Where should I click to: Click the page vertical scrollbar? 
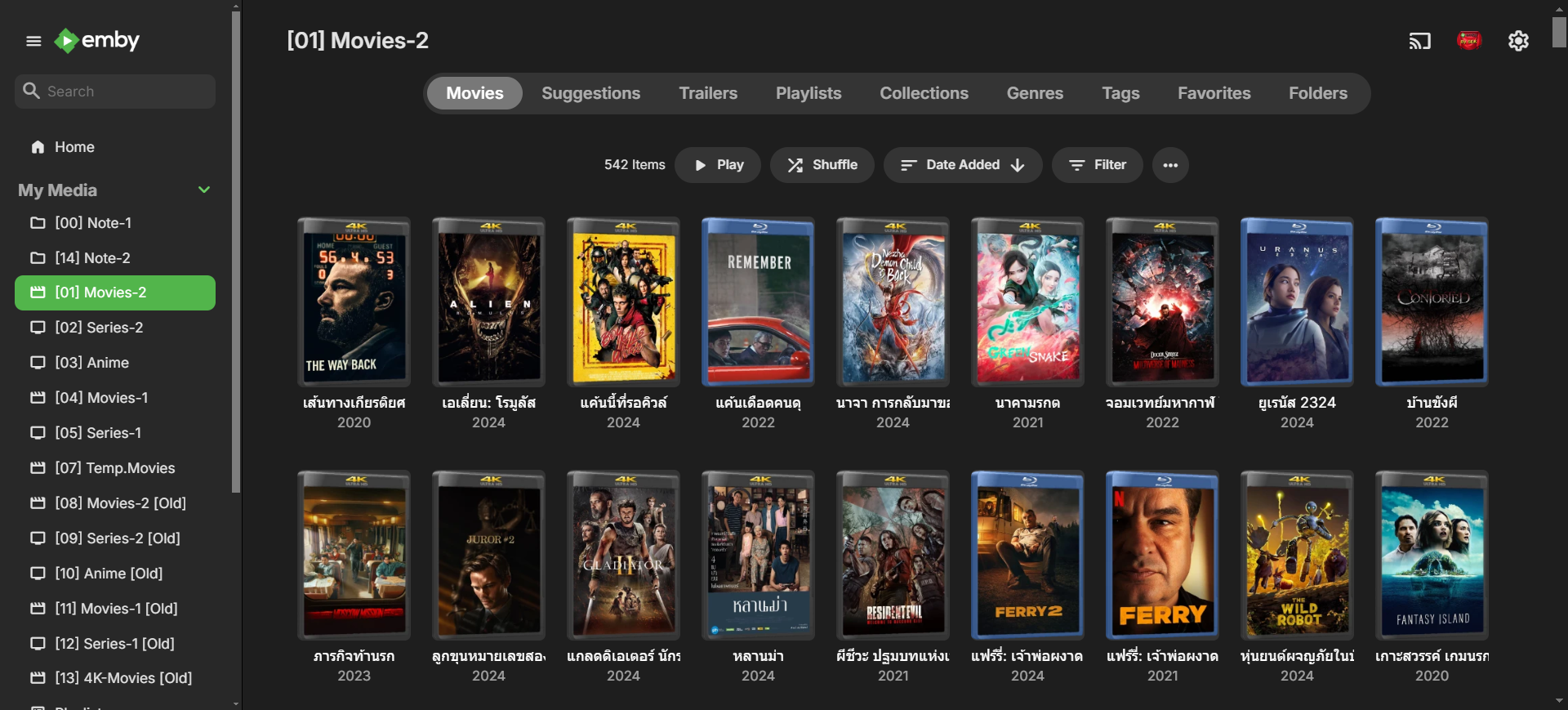click(x=1560, y=33)
